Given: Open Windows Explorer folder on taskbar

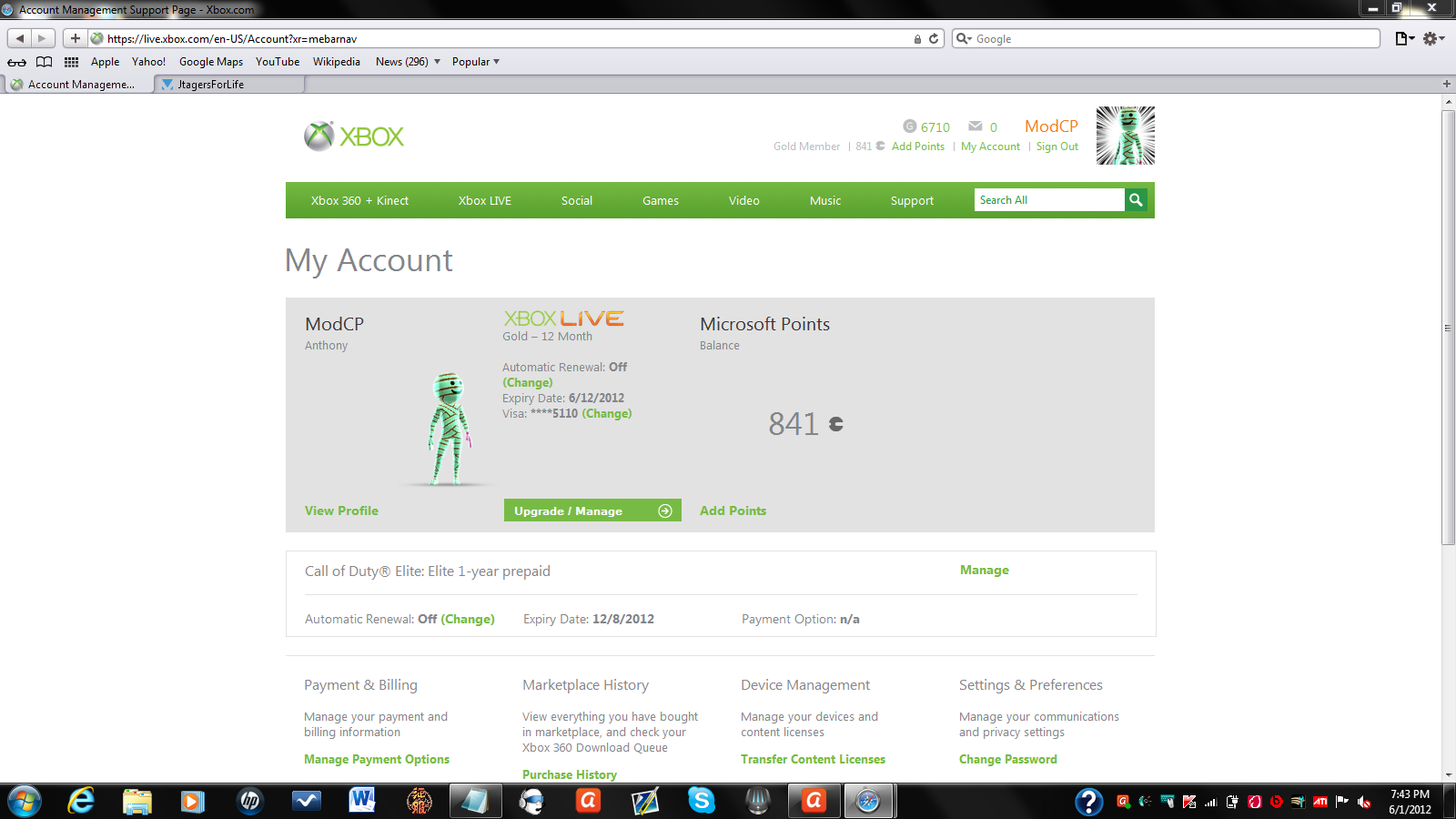Looking at the screenshot, I should (137, 802).
